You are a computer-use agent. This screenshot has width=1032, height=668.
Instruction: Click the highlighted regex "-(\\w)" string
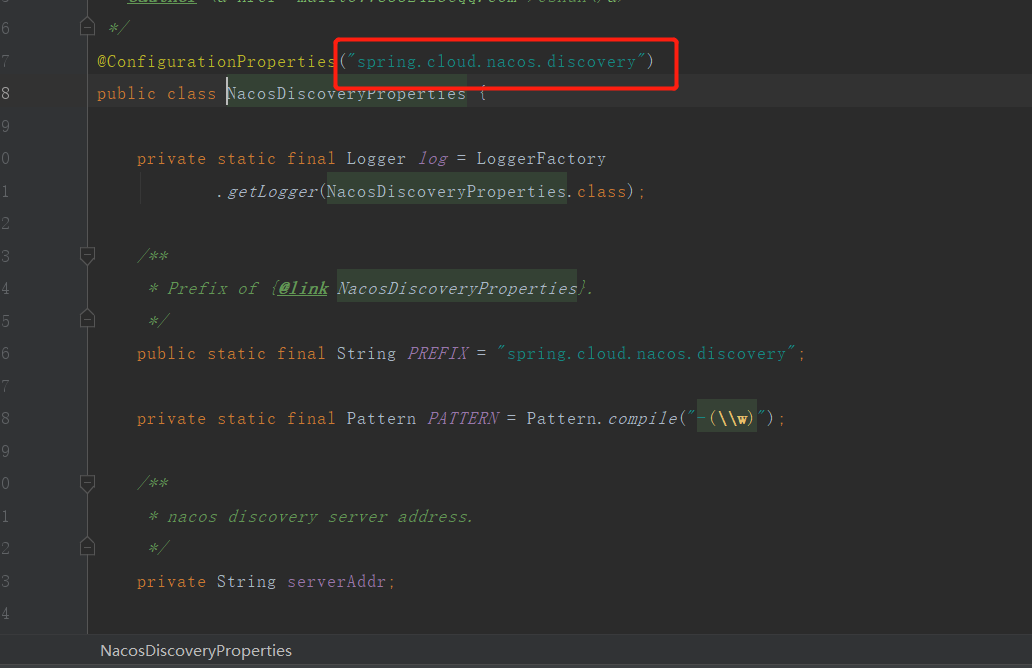coord(727,419)
